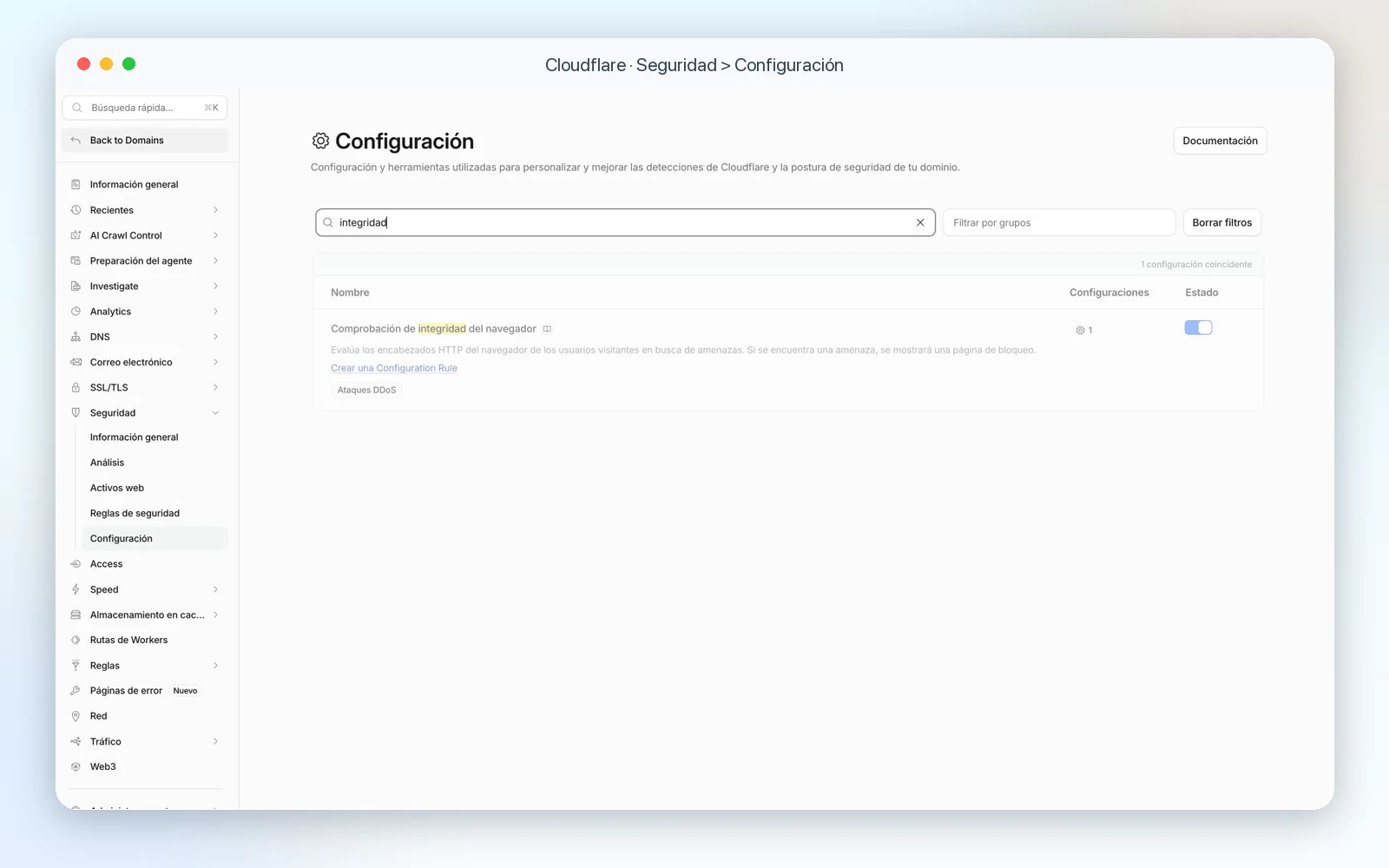Select Activos web in sidebar
The width and height of the screenshot is (1389, 868).
(117, 488)
